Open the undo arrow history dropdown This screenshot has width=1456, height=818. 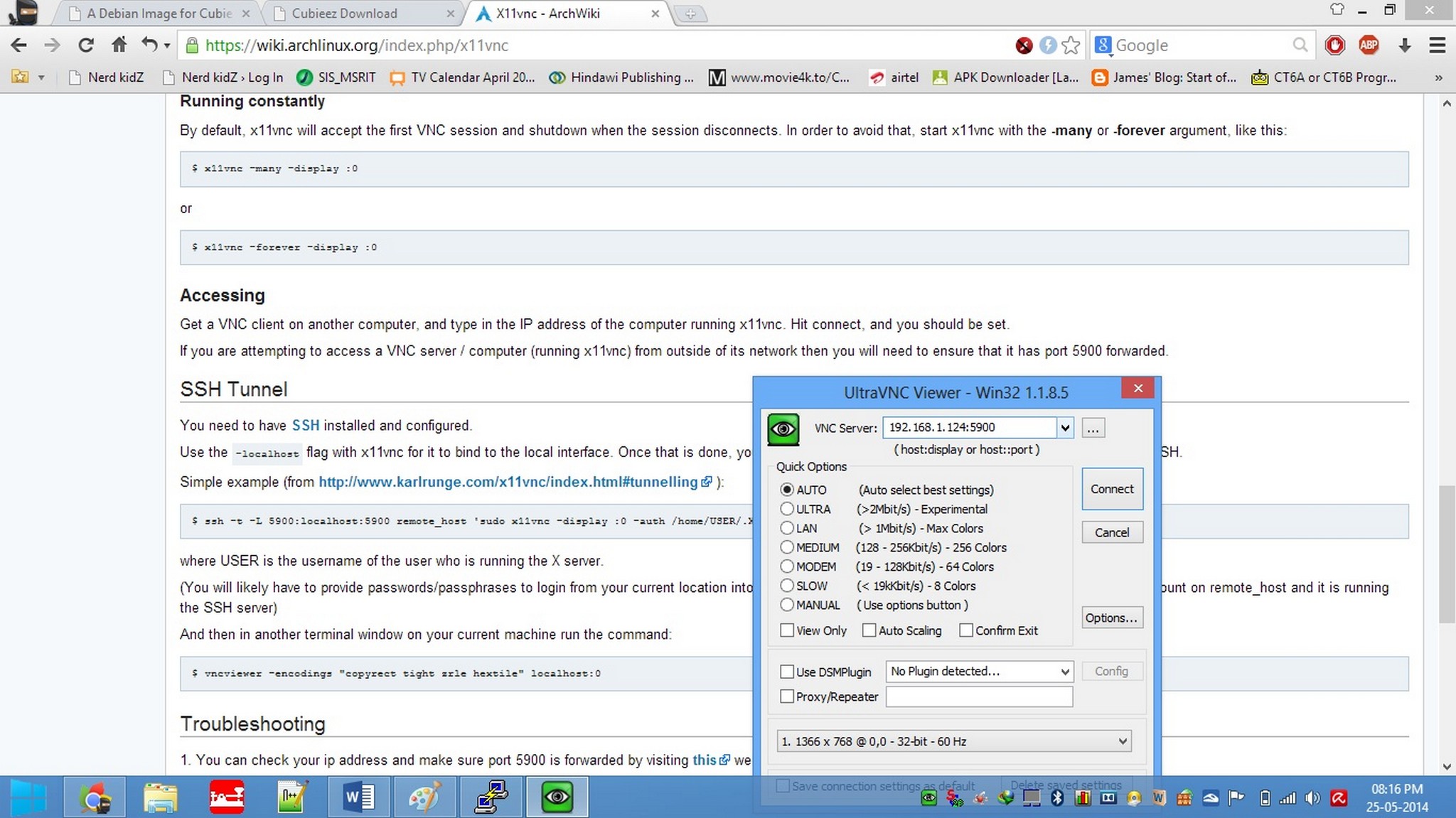pyautogui.click(x=167, y=46)
